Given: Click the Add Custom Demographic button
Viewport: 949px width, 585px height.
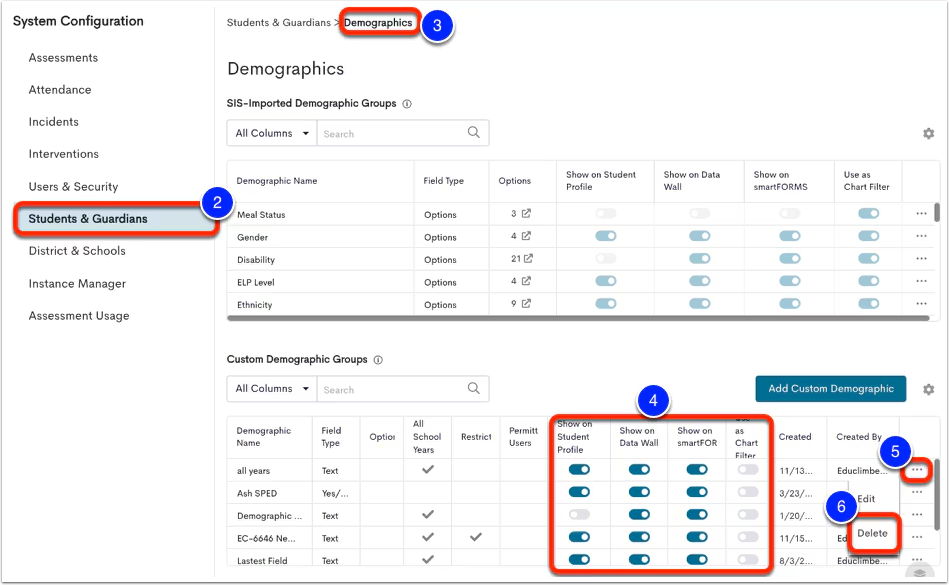Looking at the screenshot, I should tap(830, 388).
